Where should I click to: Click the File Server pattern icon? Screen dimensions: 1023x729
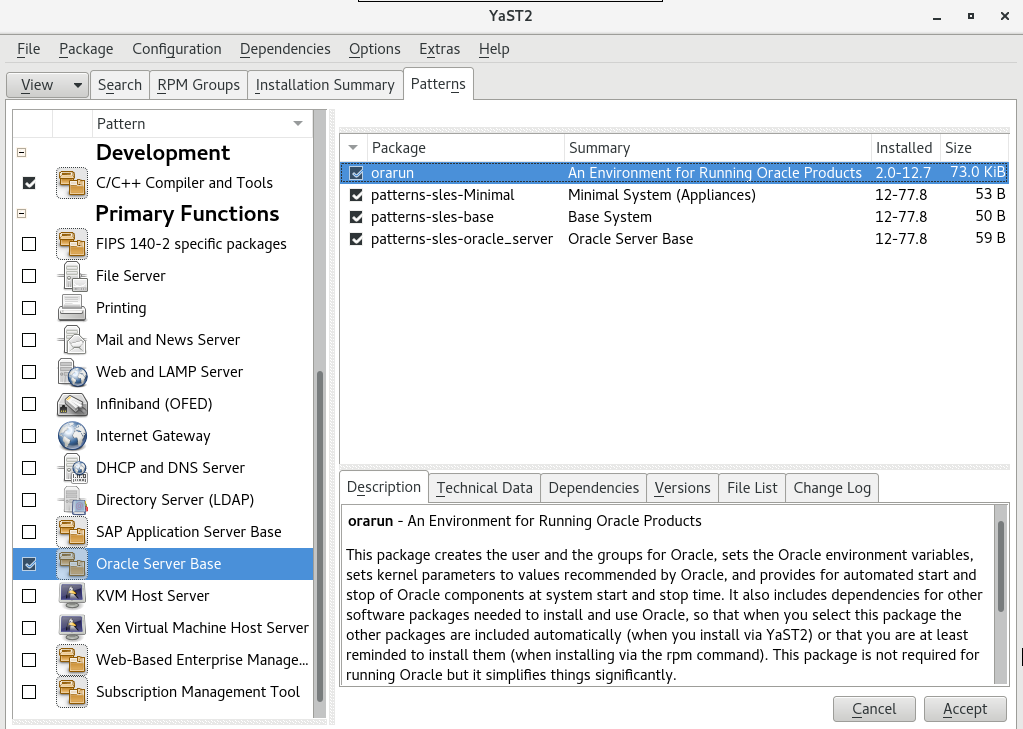tap(72, 276)
